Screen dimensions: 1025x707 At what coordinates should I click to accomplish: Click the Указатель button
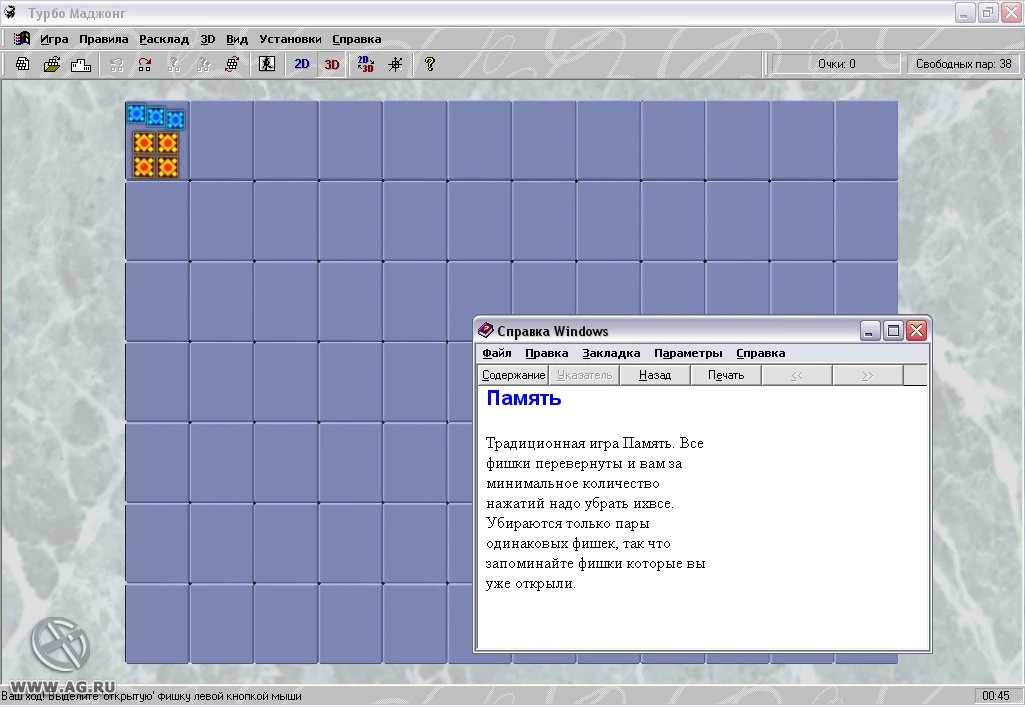click(584, 375)
